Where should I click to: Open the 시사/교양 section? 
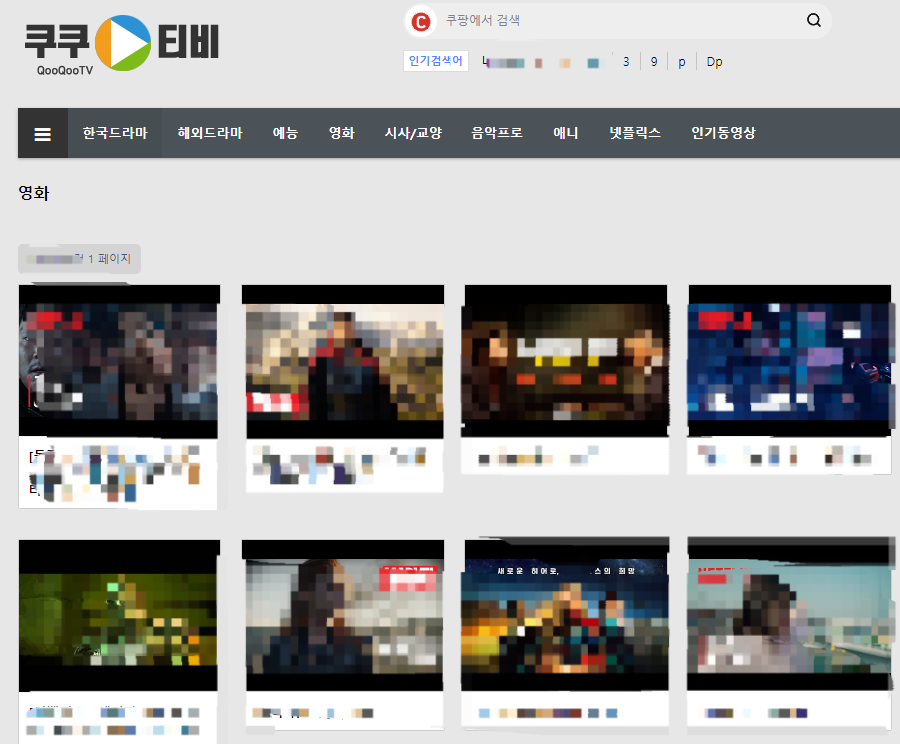[412, 132]
